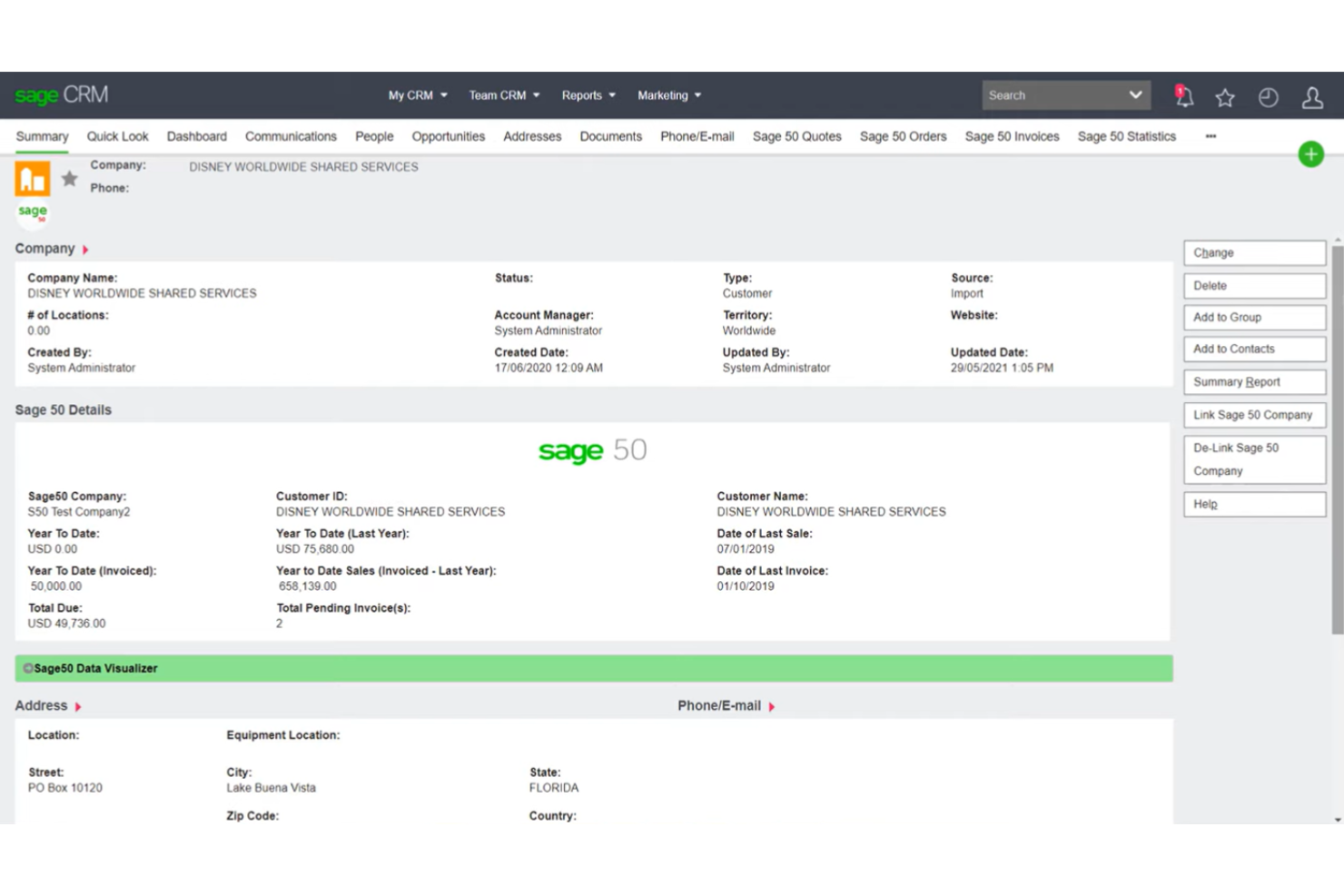This screenshot has height=896, width=1344.
Task: Open the Reports dropdown menu
Action: tap(588, 95)
